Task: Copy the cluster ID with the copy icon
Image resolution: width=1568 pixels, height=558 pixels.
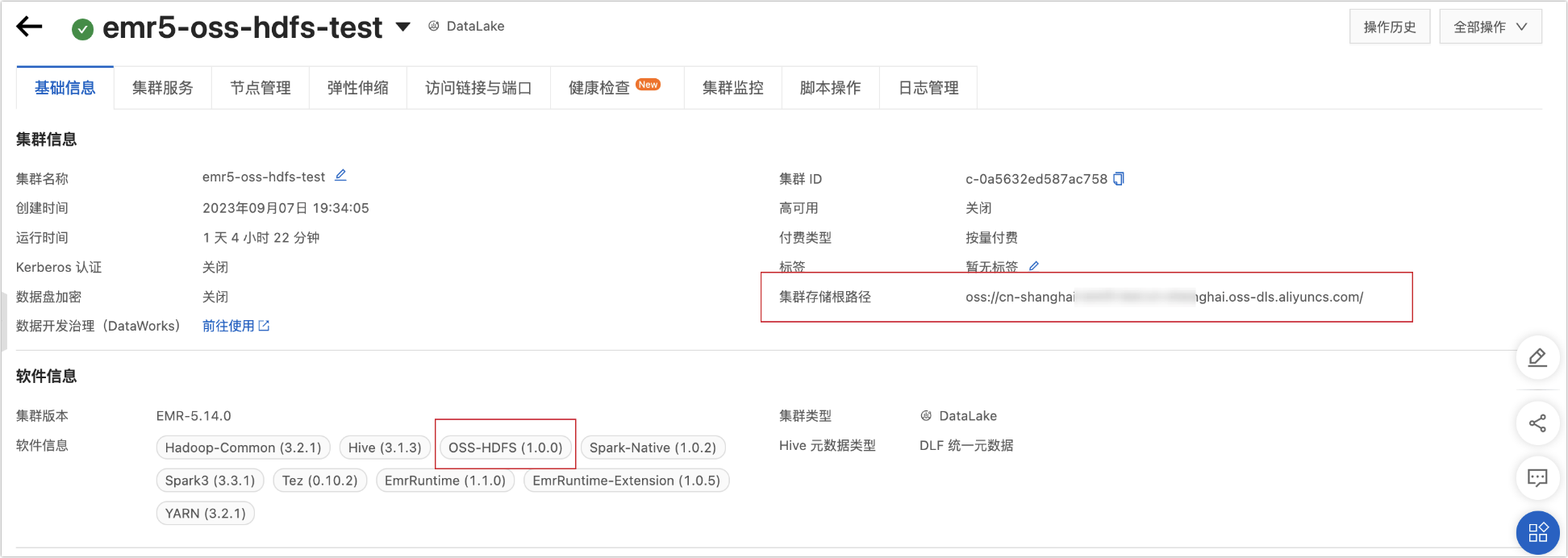Action: (x=1119, y=178)
